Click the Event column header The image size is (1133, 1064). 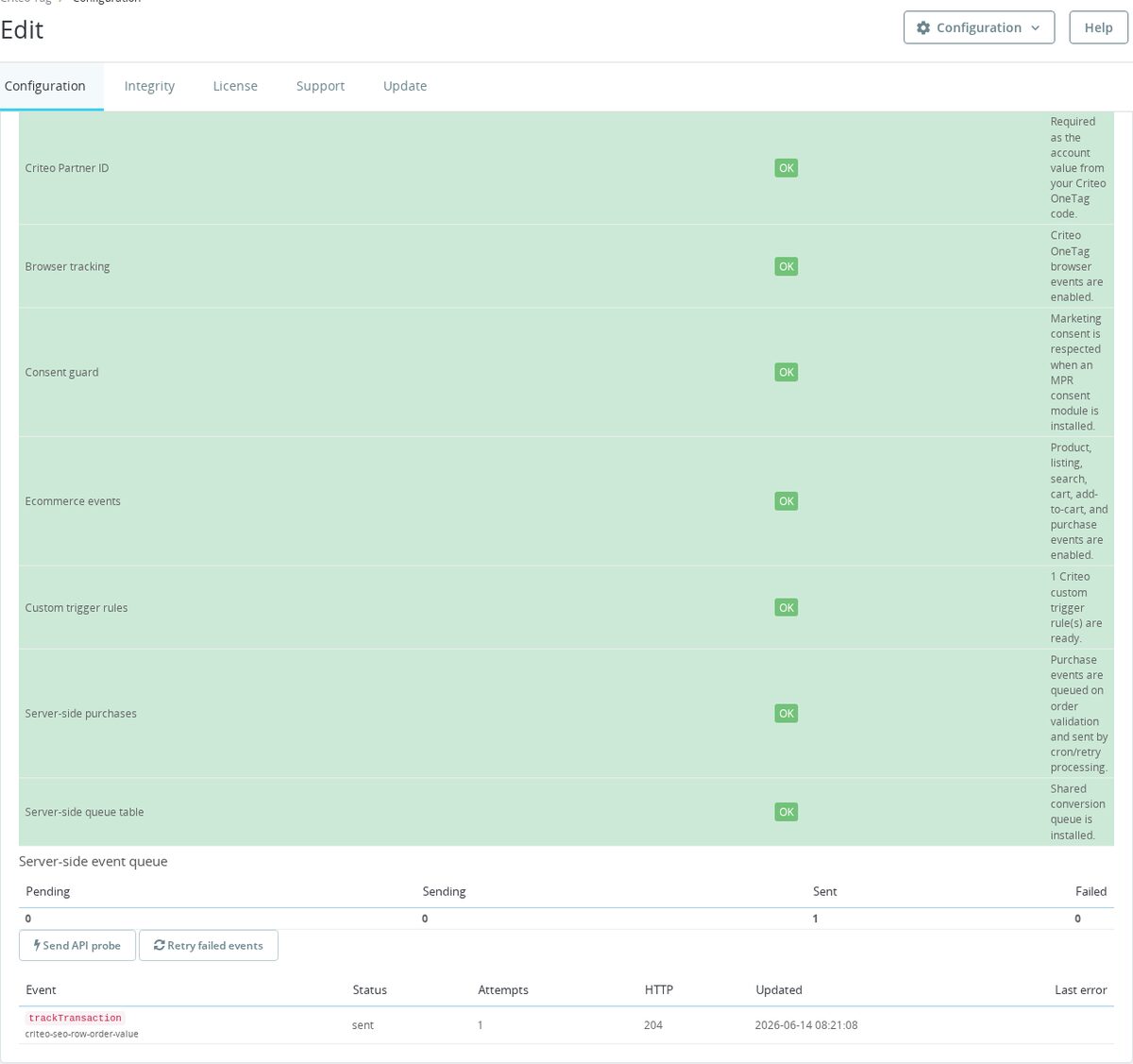[x=41, y=989]
